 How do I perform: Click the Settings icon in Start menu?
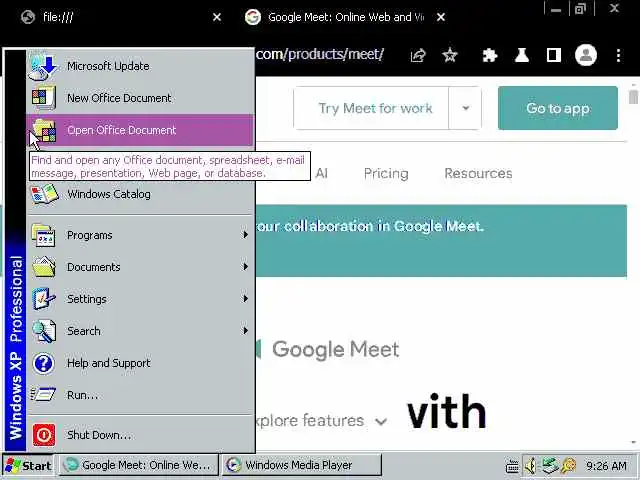(x=43, y=299)
